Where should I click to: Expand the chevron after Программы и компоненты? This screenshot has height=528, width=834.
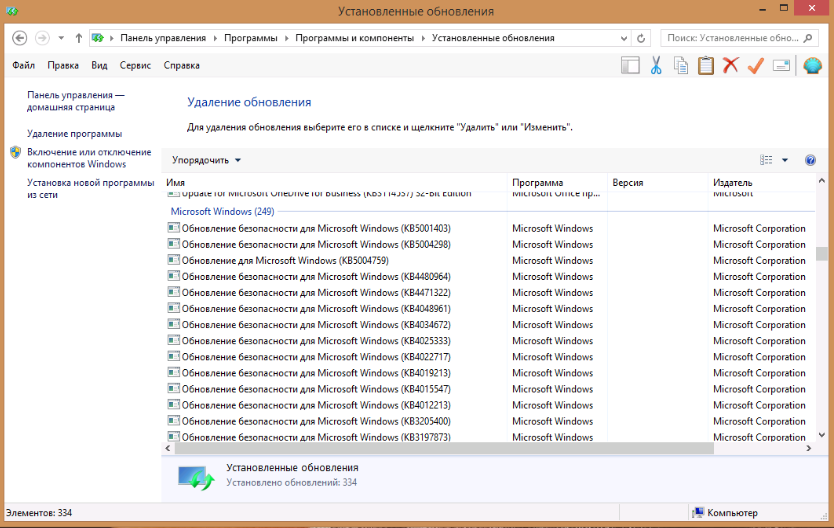coord(423,38)
